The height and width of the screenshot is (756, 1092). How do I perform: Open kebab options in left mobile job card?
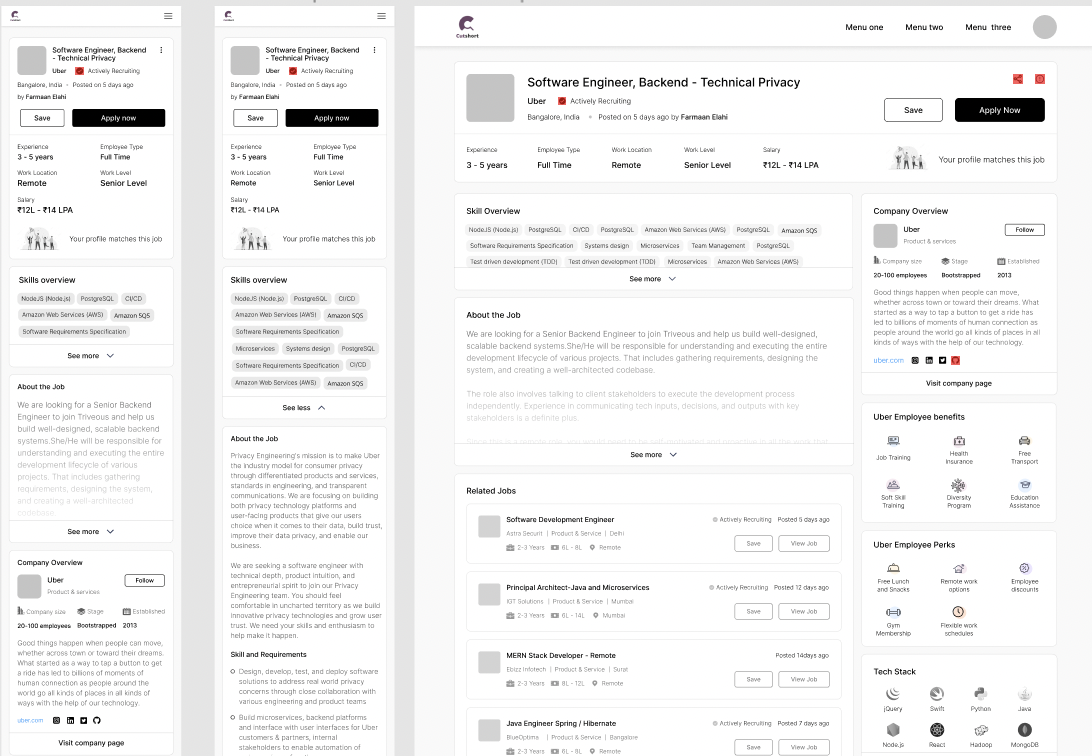pyautogui.click(x=161, y=50)
